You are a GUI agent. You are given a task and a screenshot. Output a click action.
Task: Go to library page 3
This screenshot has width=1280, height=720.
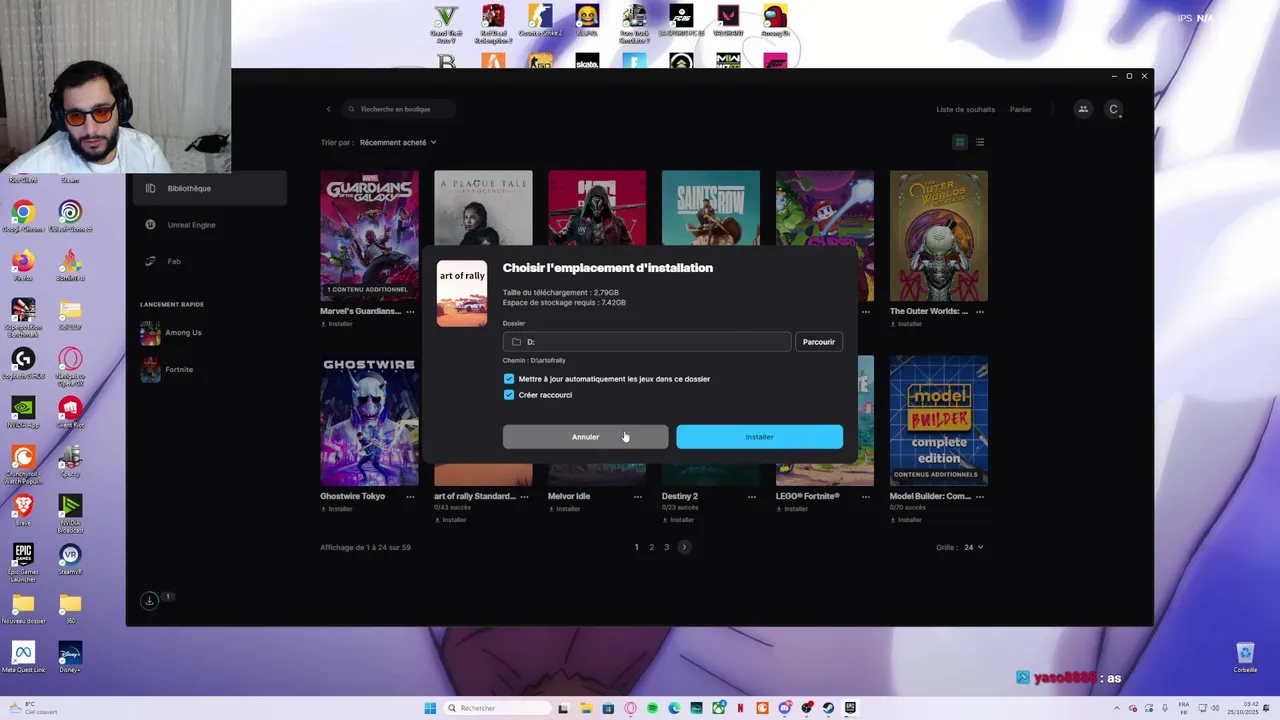tap(667, 547)
